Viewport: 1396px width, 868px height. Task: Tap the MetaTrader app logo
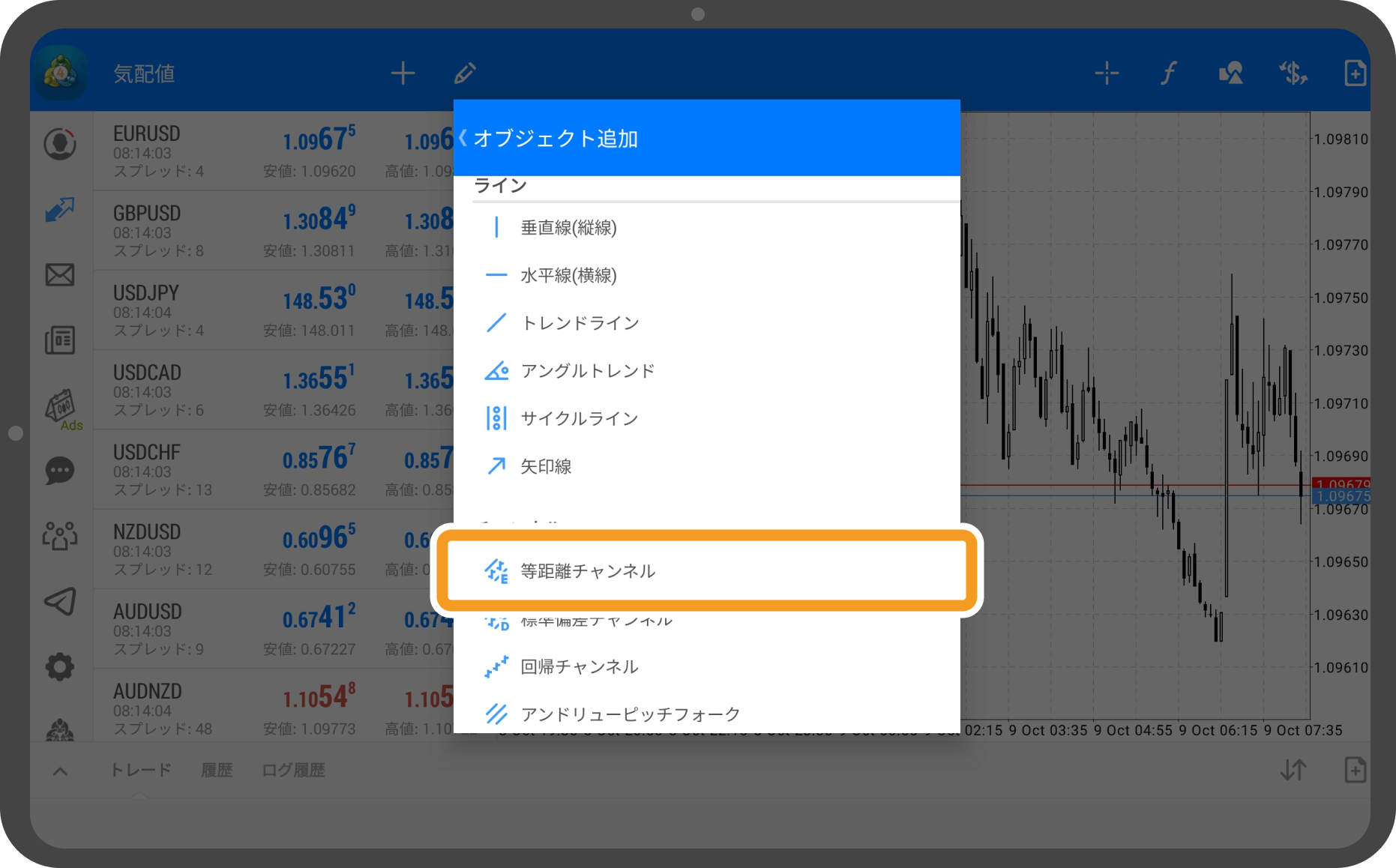(60, 73)
